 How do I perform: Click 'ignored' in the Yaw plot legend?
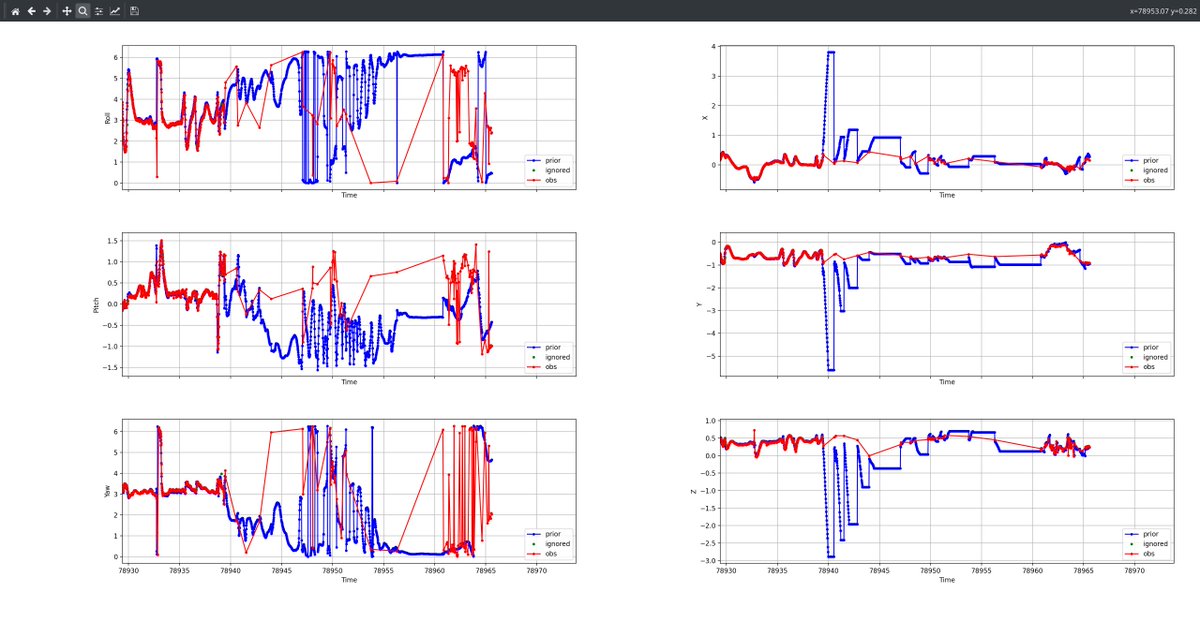click(x=557, y=544)
